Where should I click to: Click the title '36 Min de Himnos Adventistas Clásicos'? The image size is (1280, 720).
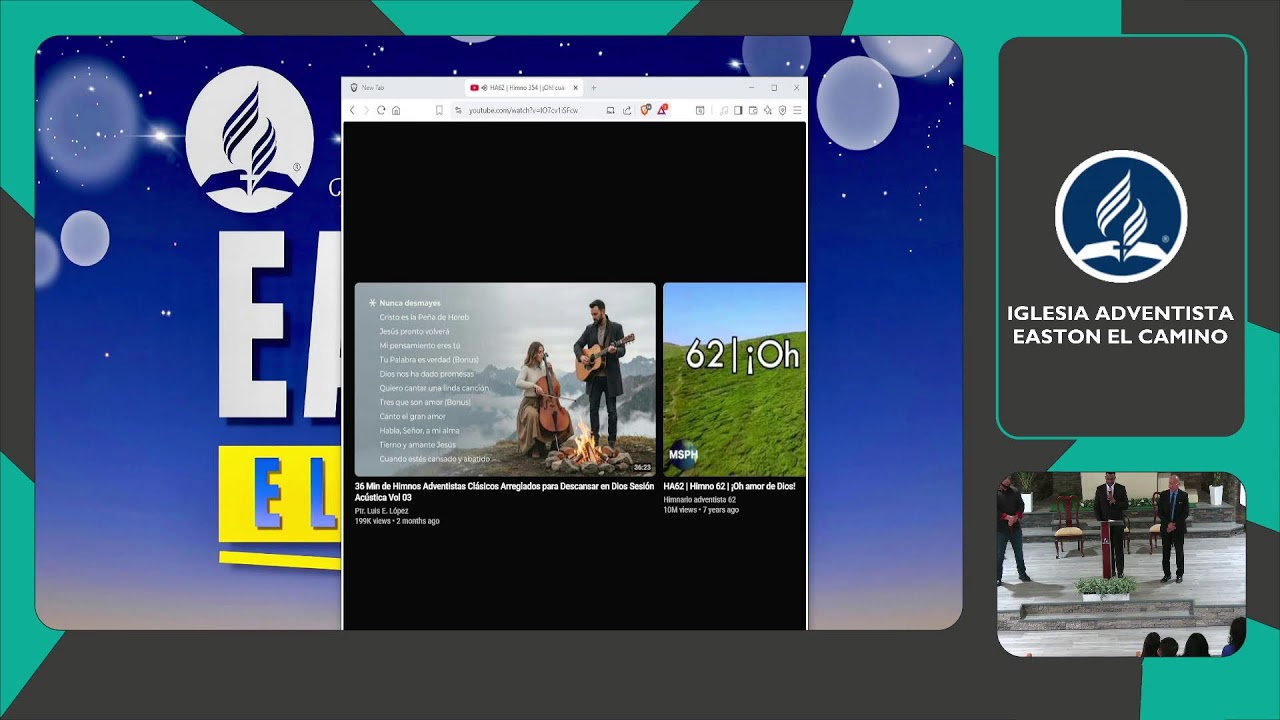[x=504, y=492]
